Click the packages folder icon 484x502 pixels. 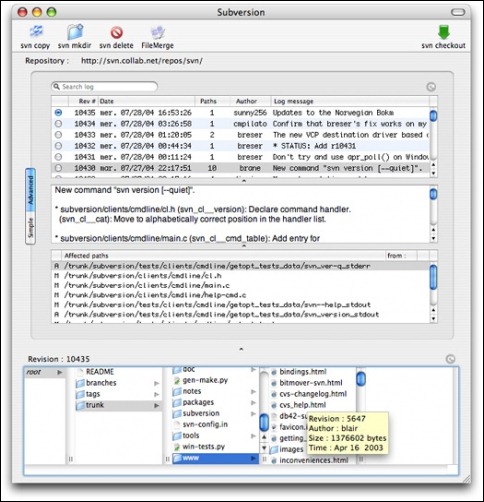[177, 402]
